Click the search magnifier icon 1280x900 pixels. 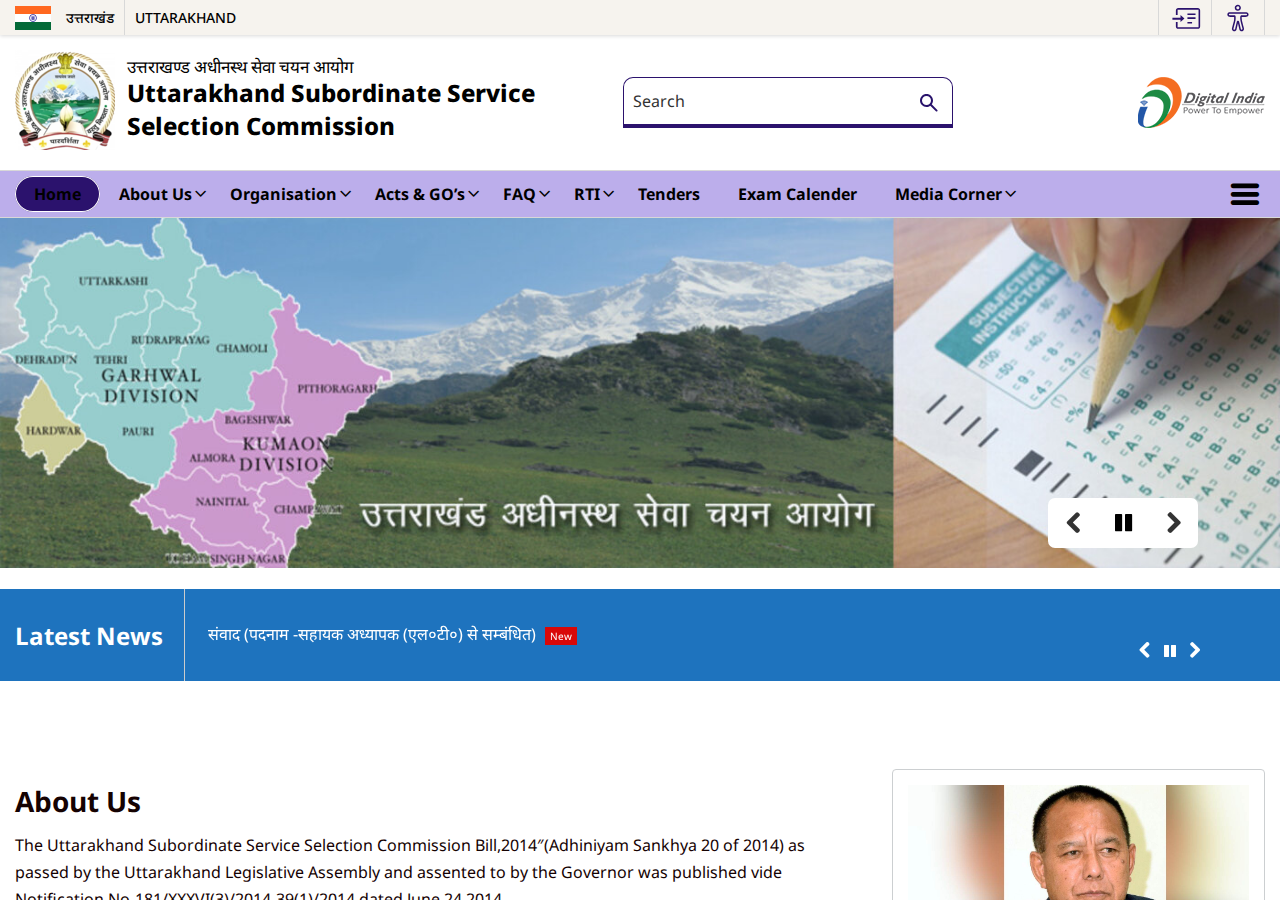click(929, 102)
